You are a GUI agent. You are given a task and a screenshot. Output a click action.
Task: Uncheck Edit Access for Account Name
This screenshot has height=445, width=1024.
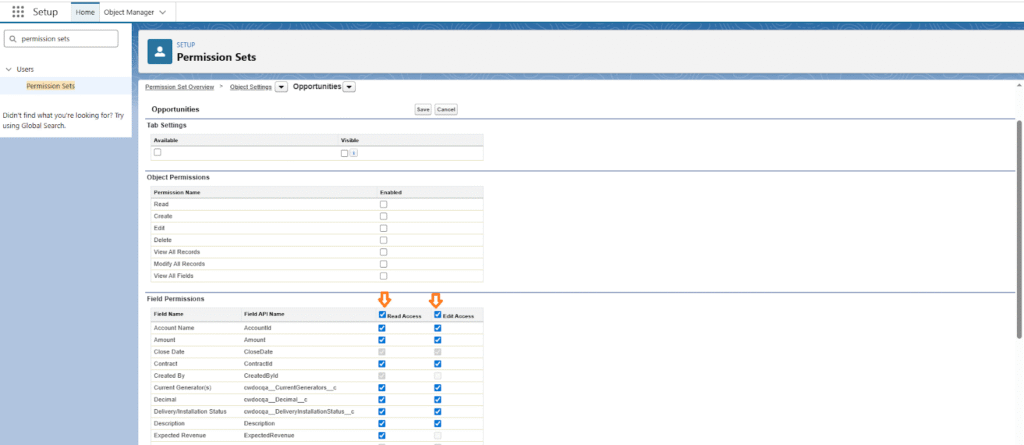438,327
